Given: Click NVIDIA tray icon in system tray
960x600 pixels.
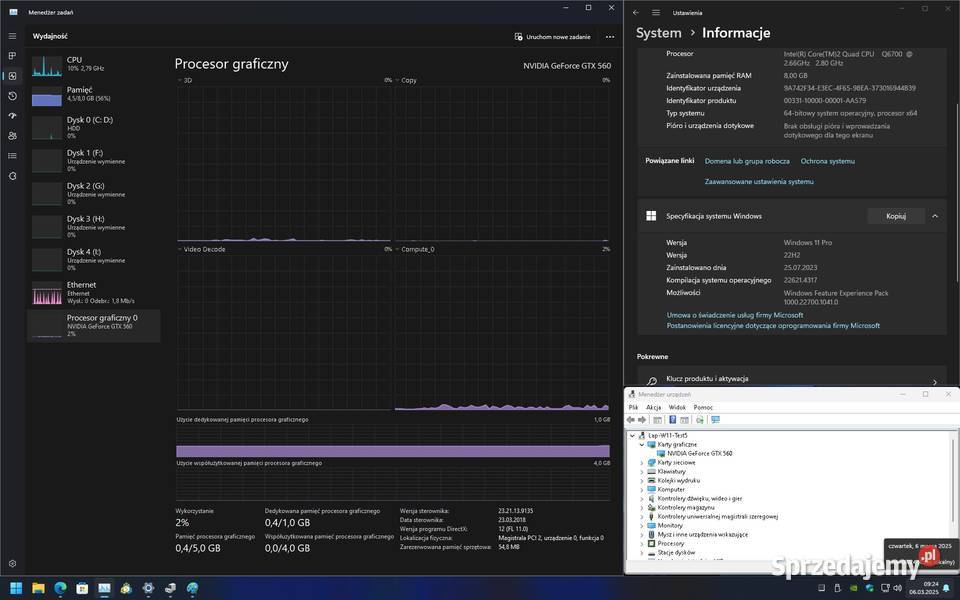Looking at the screenshot, I should [x=853, y=588].
